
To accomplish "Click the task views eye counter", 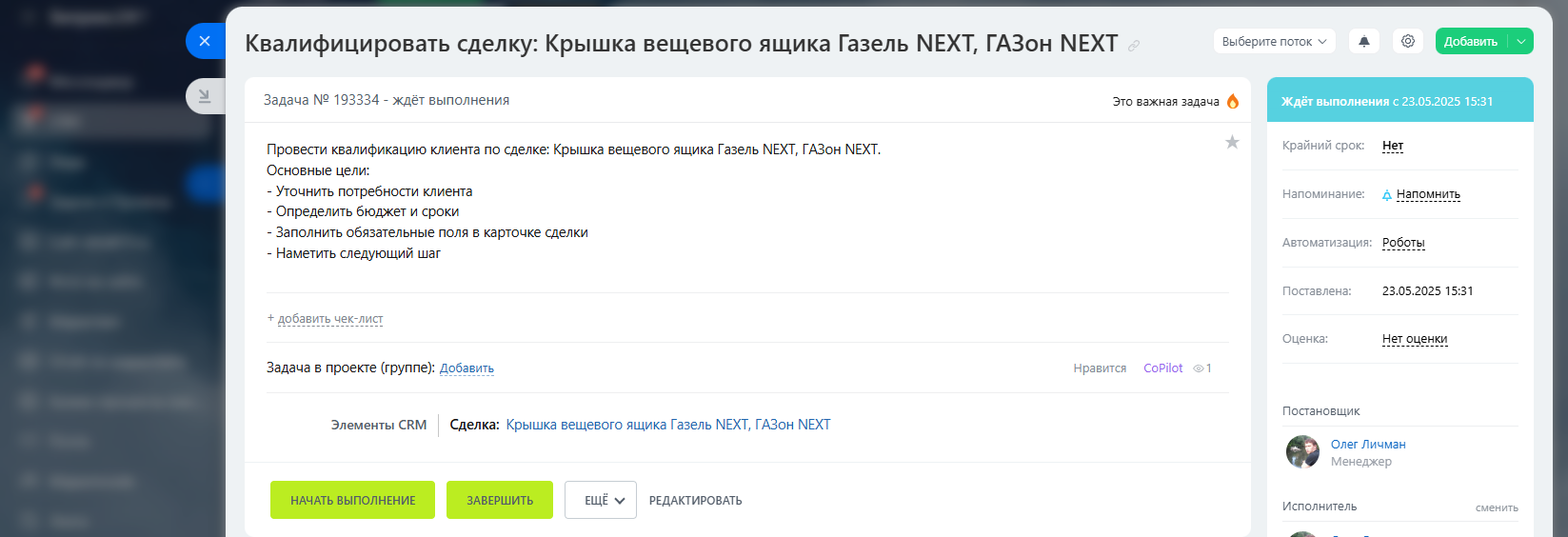I will [x=1202, y=368].
